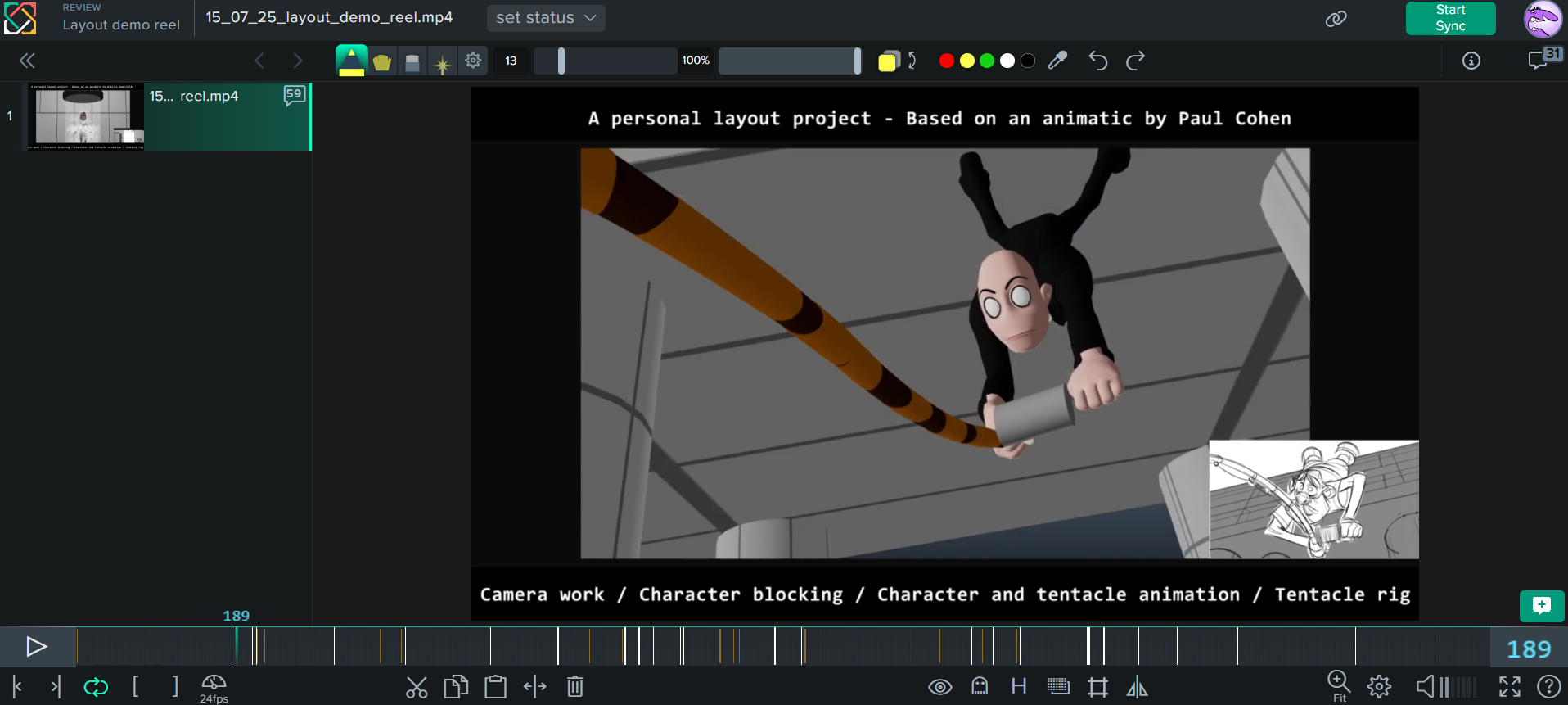Undo the last sketch stroke
The width and height of the screenshot is (1568, 705).
[x=1097, y=61]
